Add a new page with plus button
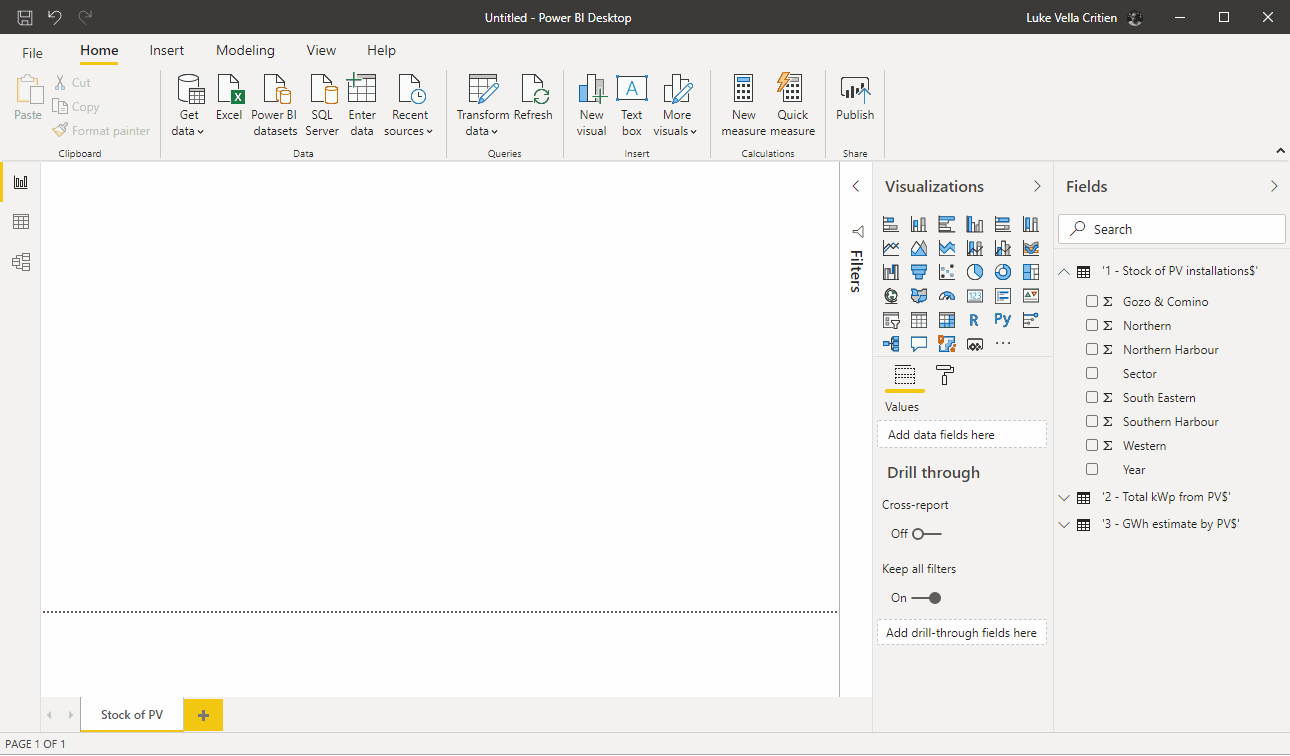 click(203, 715)
